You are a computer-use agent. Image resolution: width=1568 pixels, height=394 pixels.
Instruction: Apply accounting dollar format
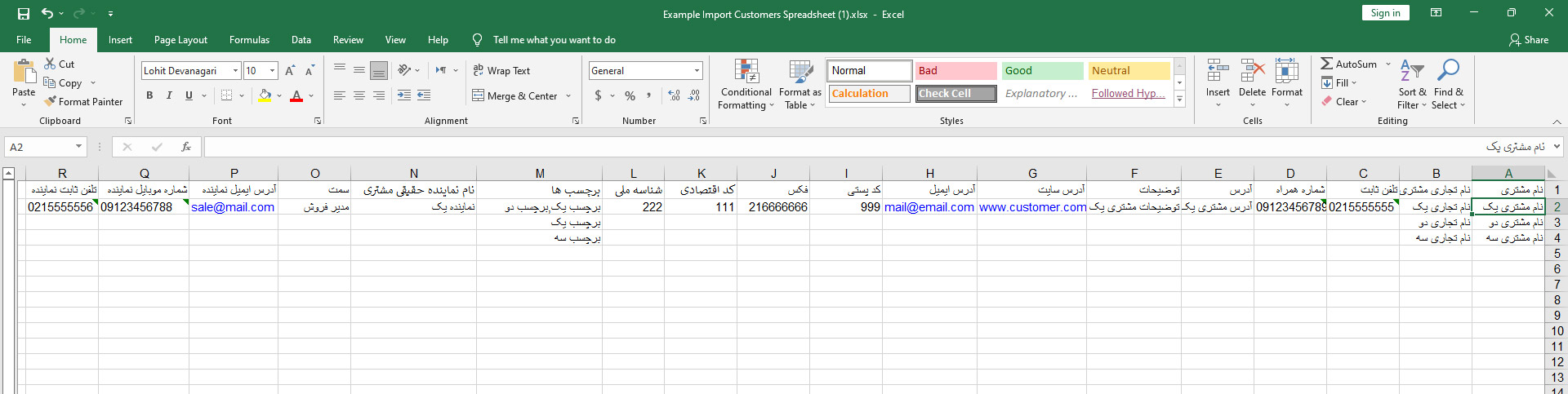point(598,95)
